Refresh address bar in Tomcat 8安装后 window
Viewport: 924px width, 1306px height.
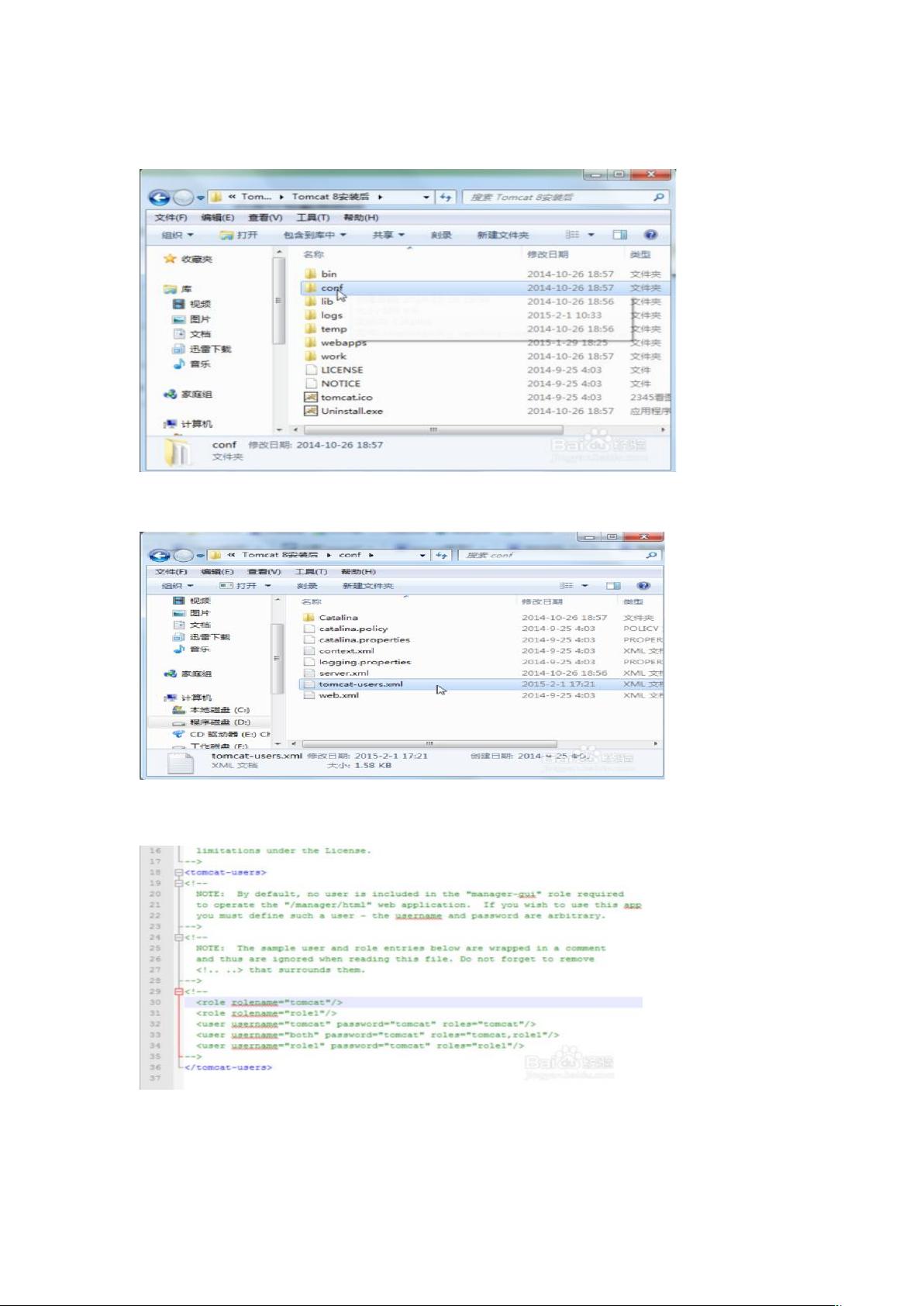click(x=445, y=197)
